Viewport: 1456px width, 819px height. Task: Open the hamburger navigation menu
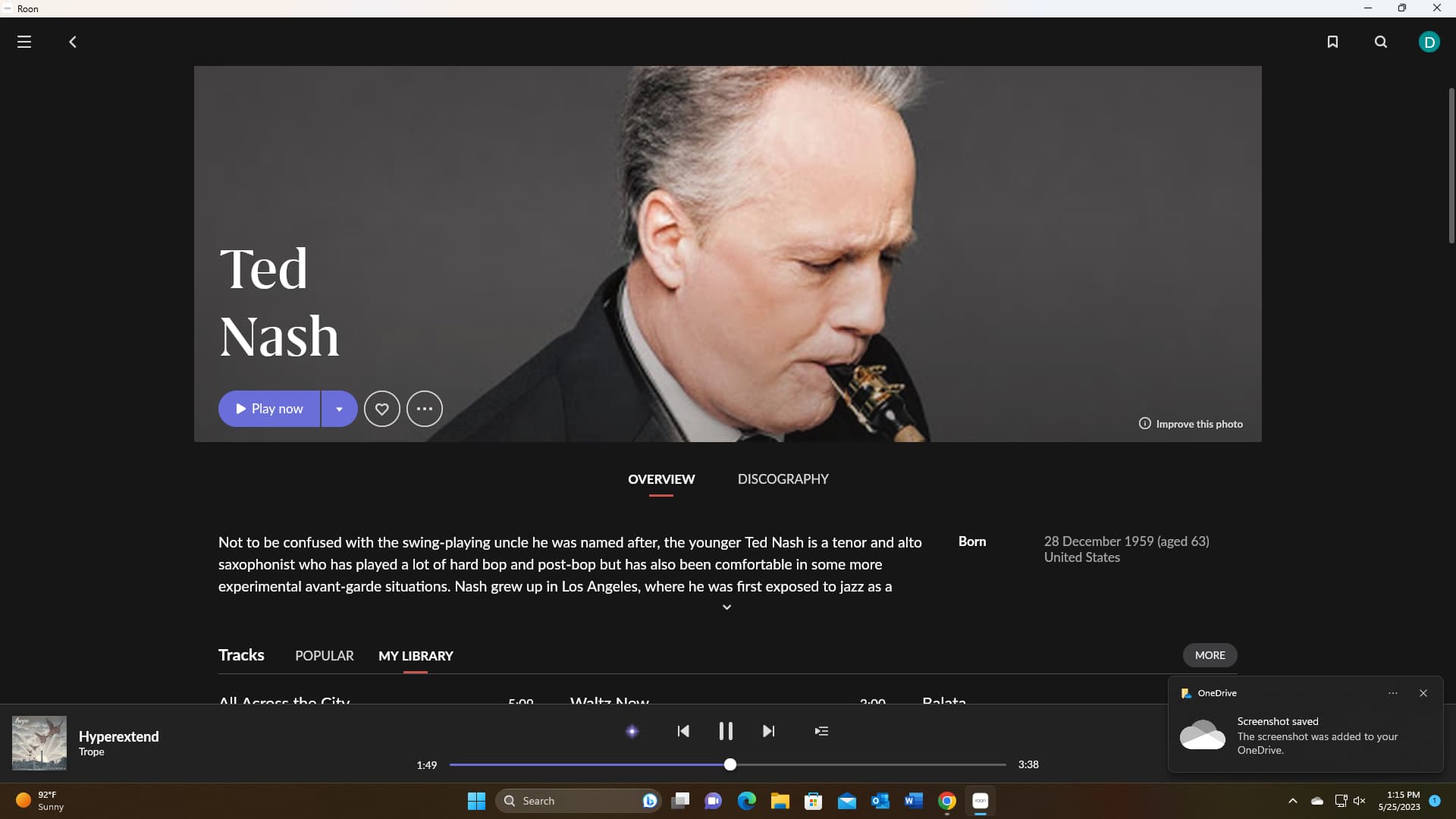(x=24, y=42)
